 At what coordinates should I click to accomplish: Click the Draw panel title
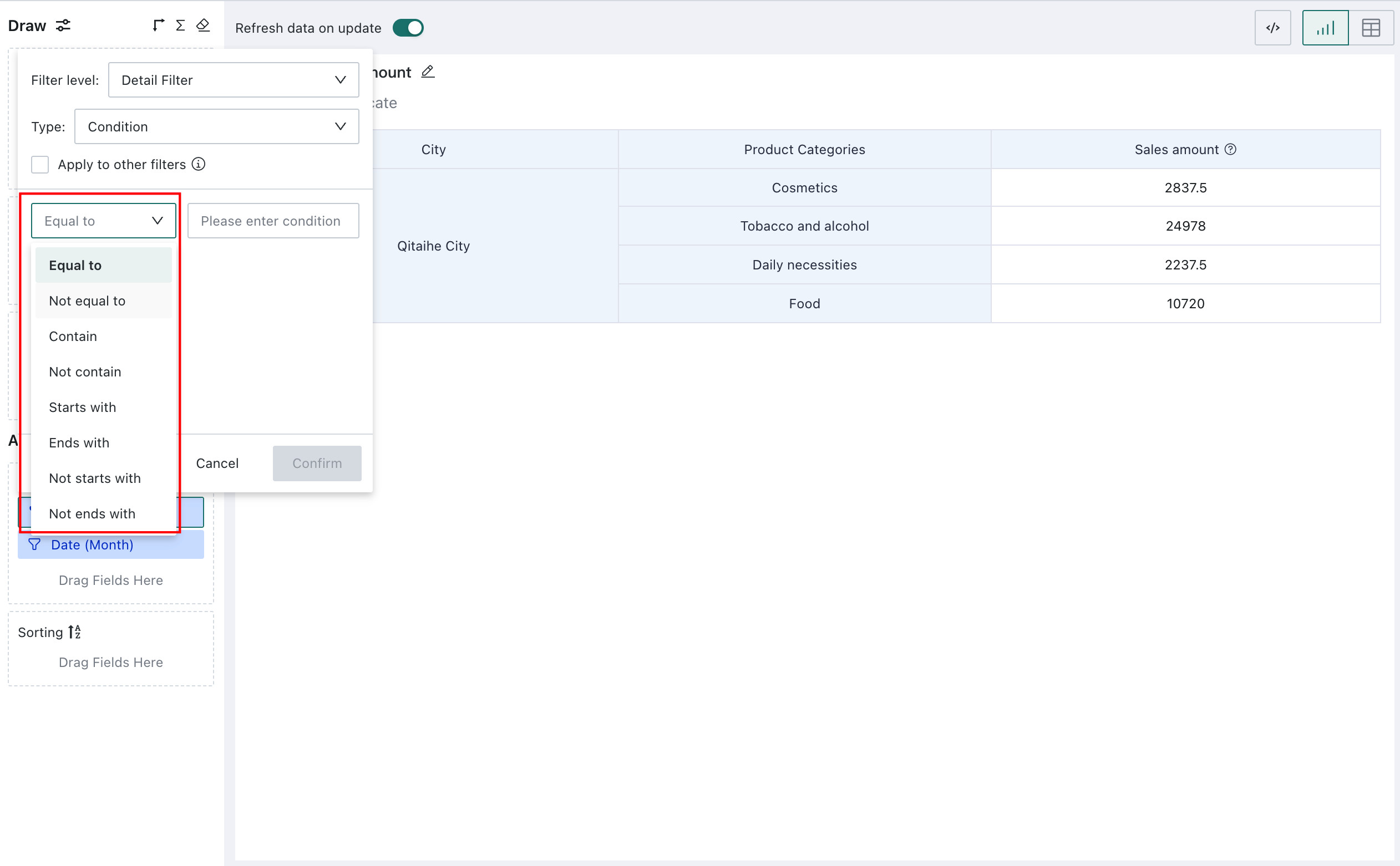click(x=27, y=25)
